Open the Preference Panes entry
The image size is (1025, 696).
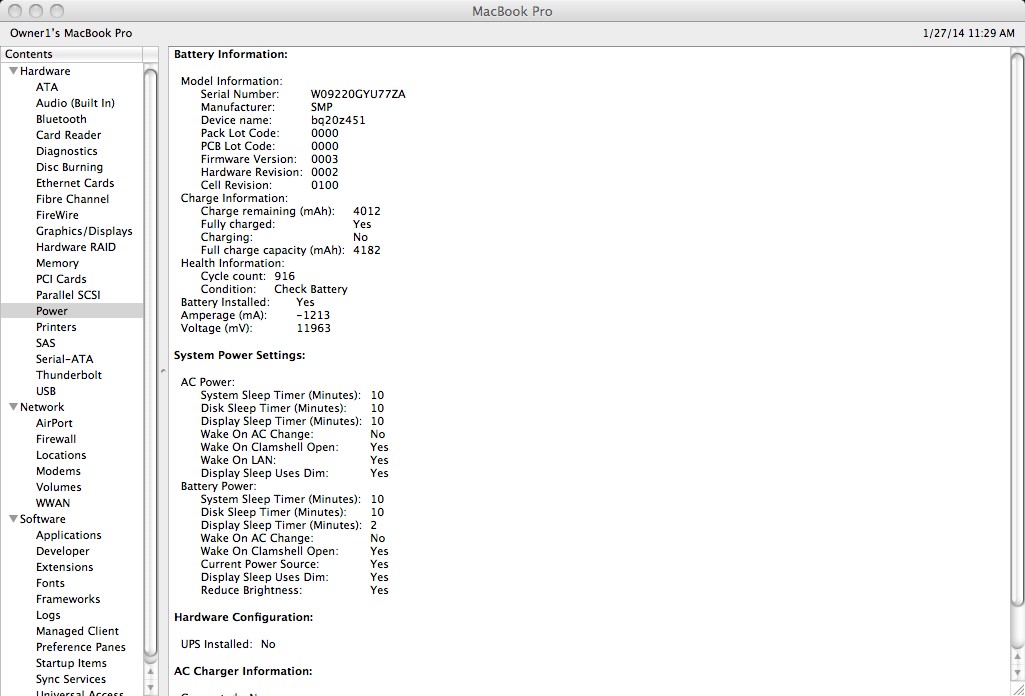point(81,648)
